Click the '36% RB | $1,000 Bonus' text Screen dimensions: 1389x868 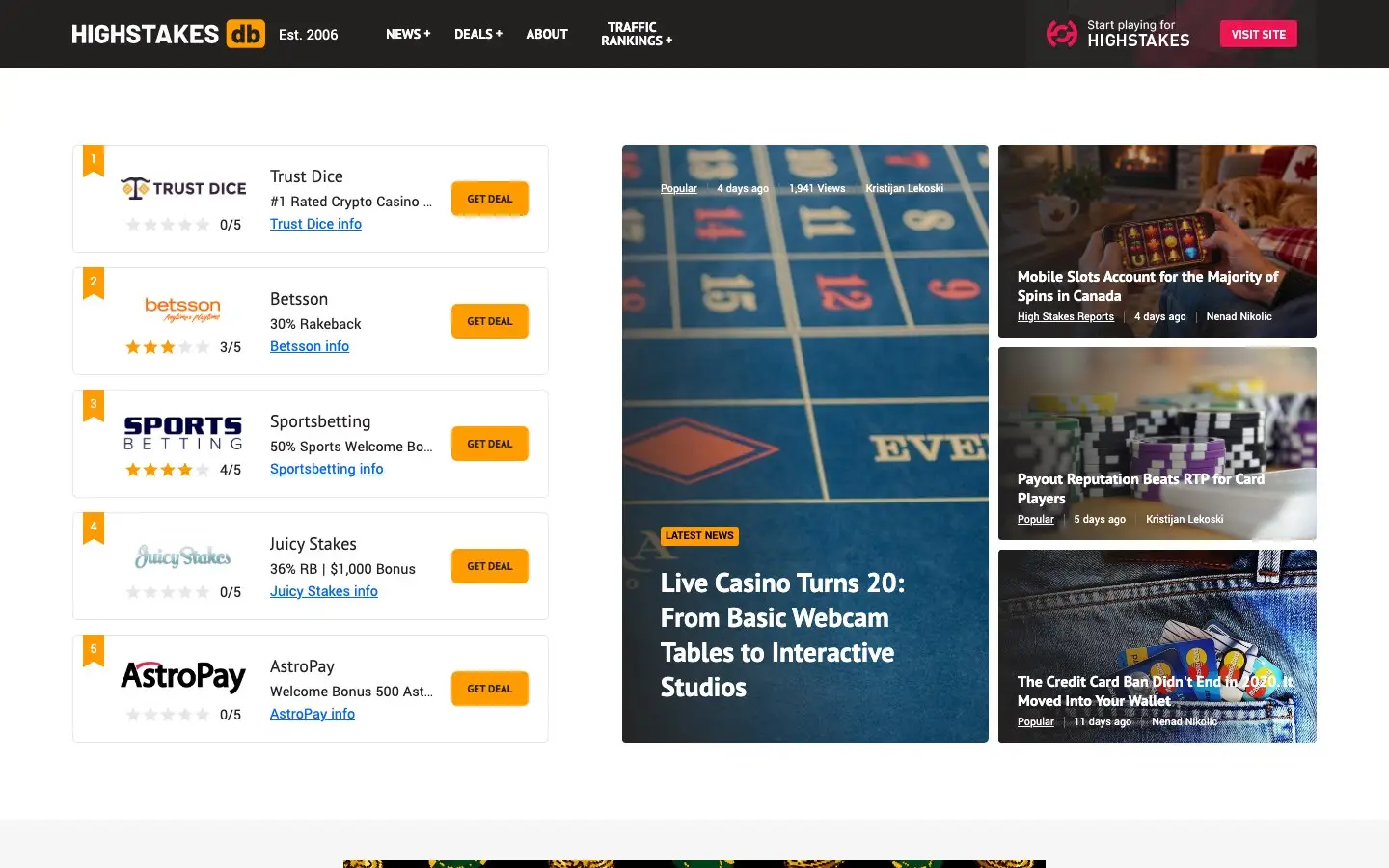point(342,569)
